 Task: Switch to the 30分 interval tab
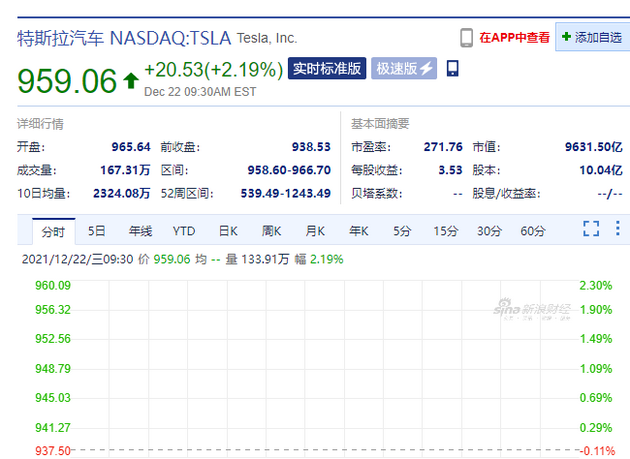point(489,231)
